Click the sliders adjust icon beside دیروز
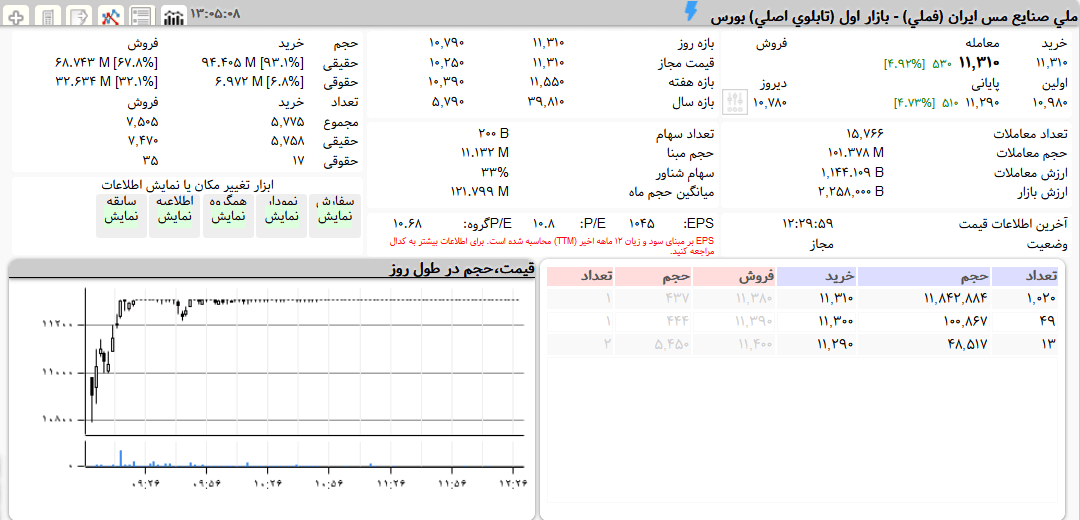Screen dimensions: 1080x520 736,102
